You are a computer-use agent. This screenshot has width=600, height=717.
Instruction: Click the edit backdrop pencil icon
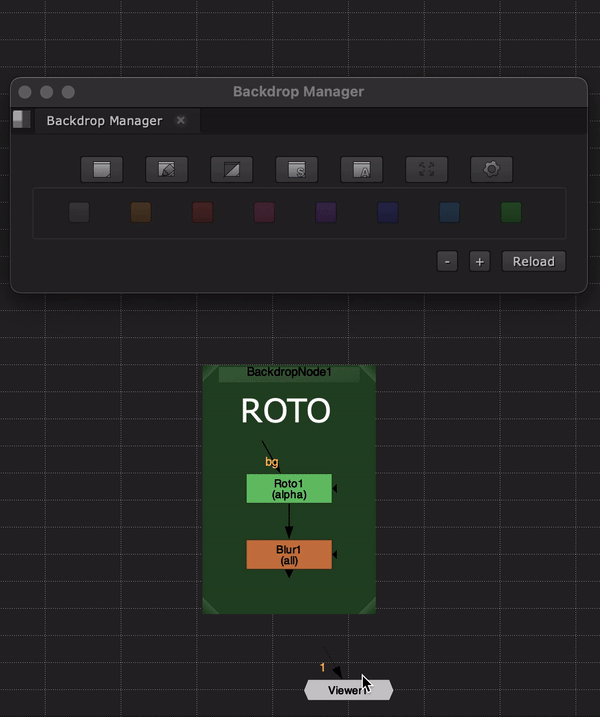pos(167,169)
